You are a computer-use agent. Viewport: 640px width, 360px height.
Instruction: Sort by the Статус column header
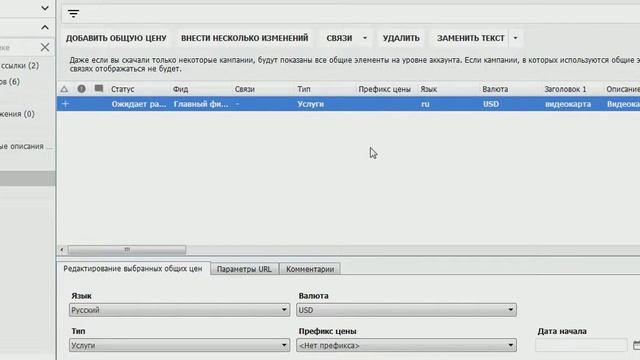coord(122,89)
